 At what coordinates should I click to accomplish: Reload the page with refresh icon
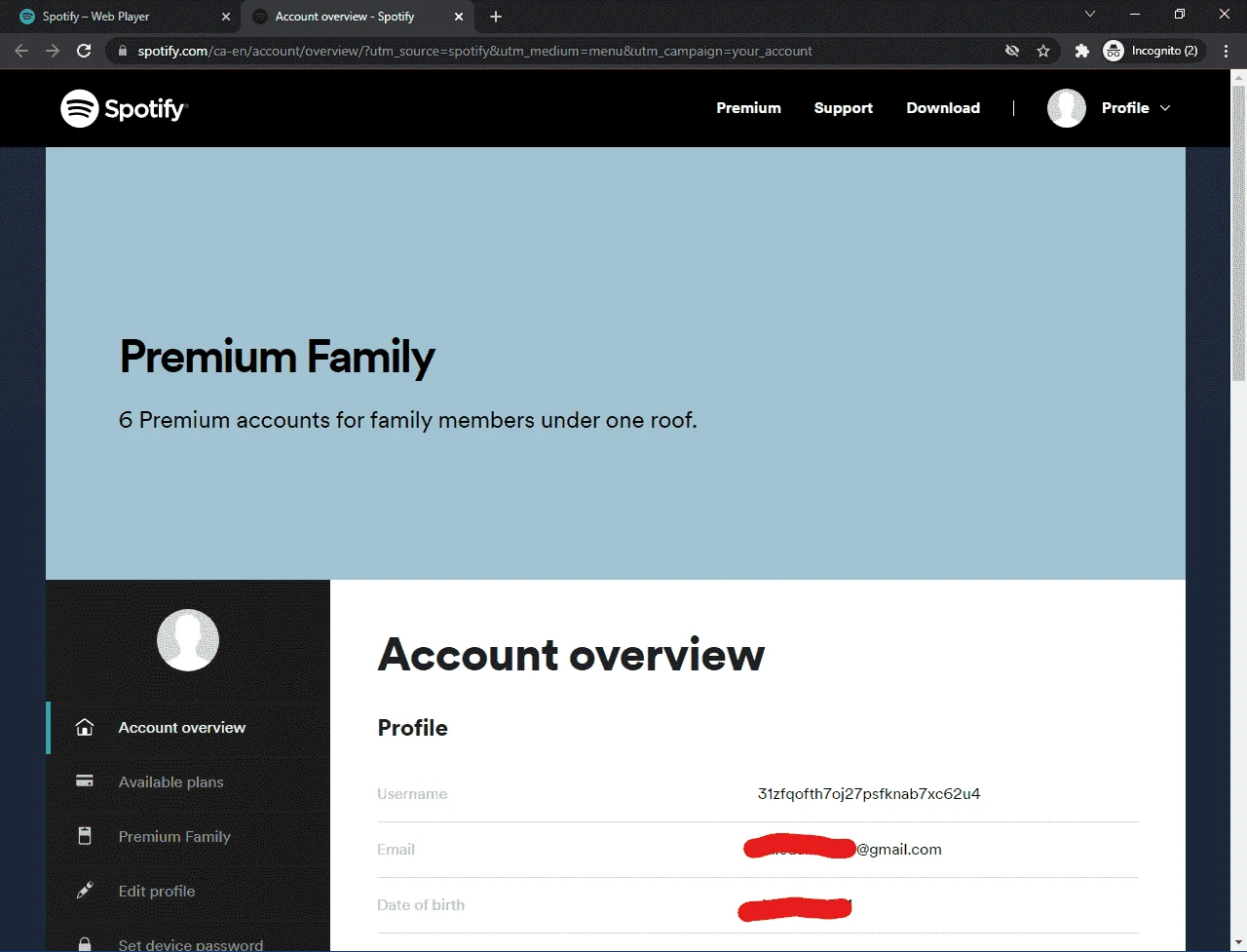(x=84, y=51)
